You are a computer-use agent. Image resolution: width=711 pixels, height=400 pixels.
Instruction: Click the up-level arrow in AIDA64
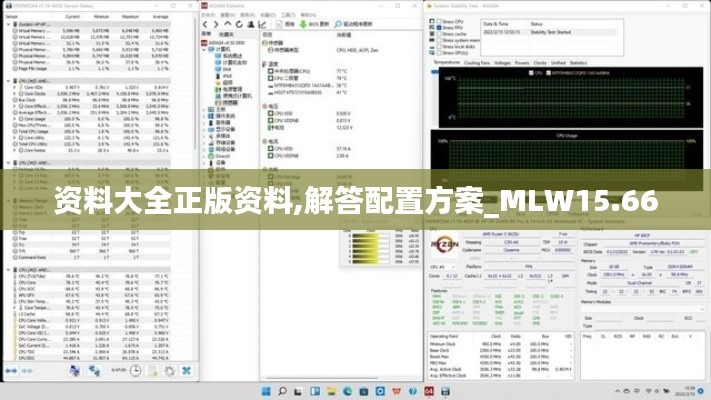tap(228, 24)
